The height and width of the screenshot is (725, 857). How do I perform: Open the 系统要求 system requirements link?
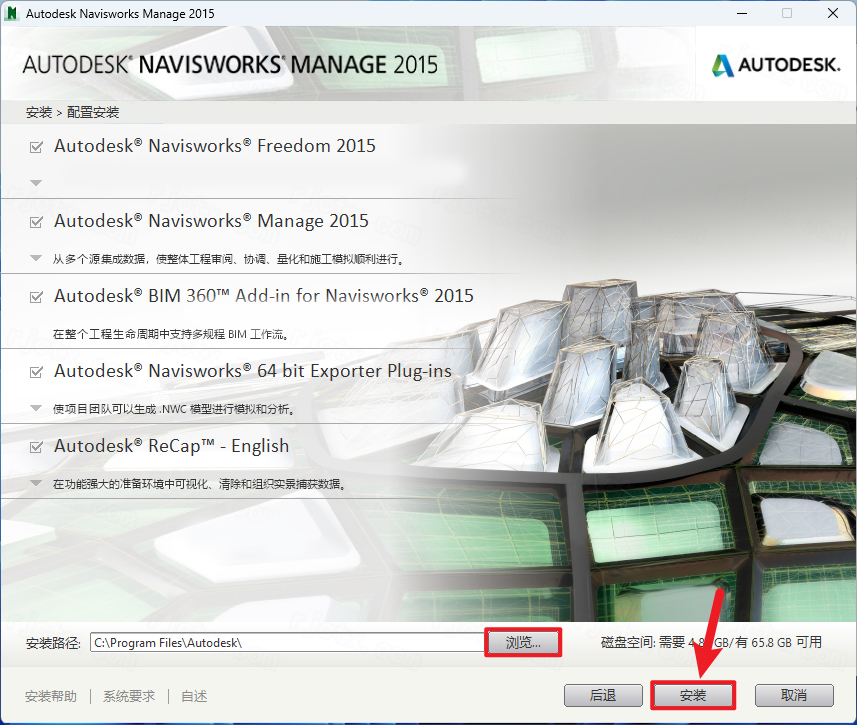pos(129,696)
